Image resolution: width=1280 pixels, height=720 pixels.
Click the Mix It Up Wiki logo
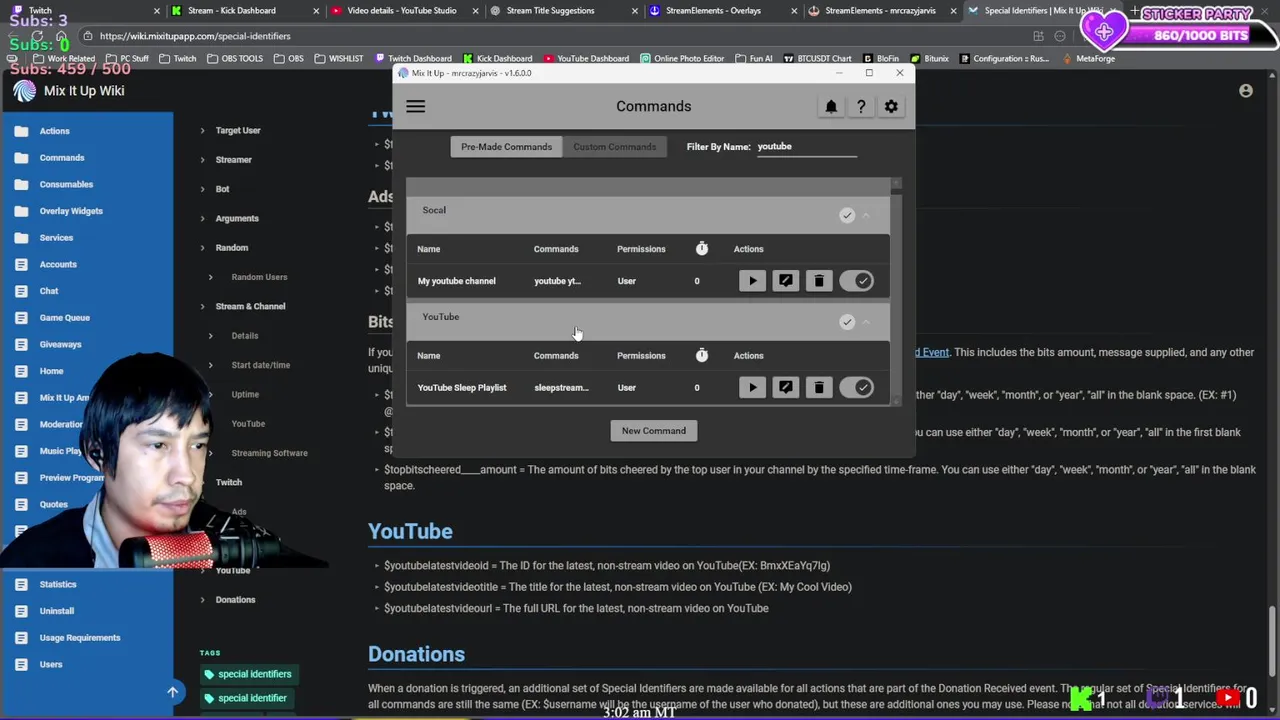tap(25, 91)
